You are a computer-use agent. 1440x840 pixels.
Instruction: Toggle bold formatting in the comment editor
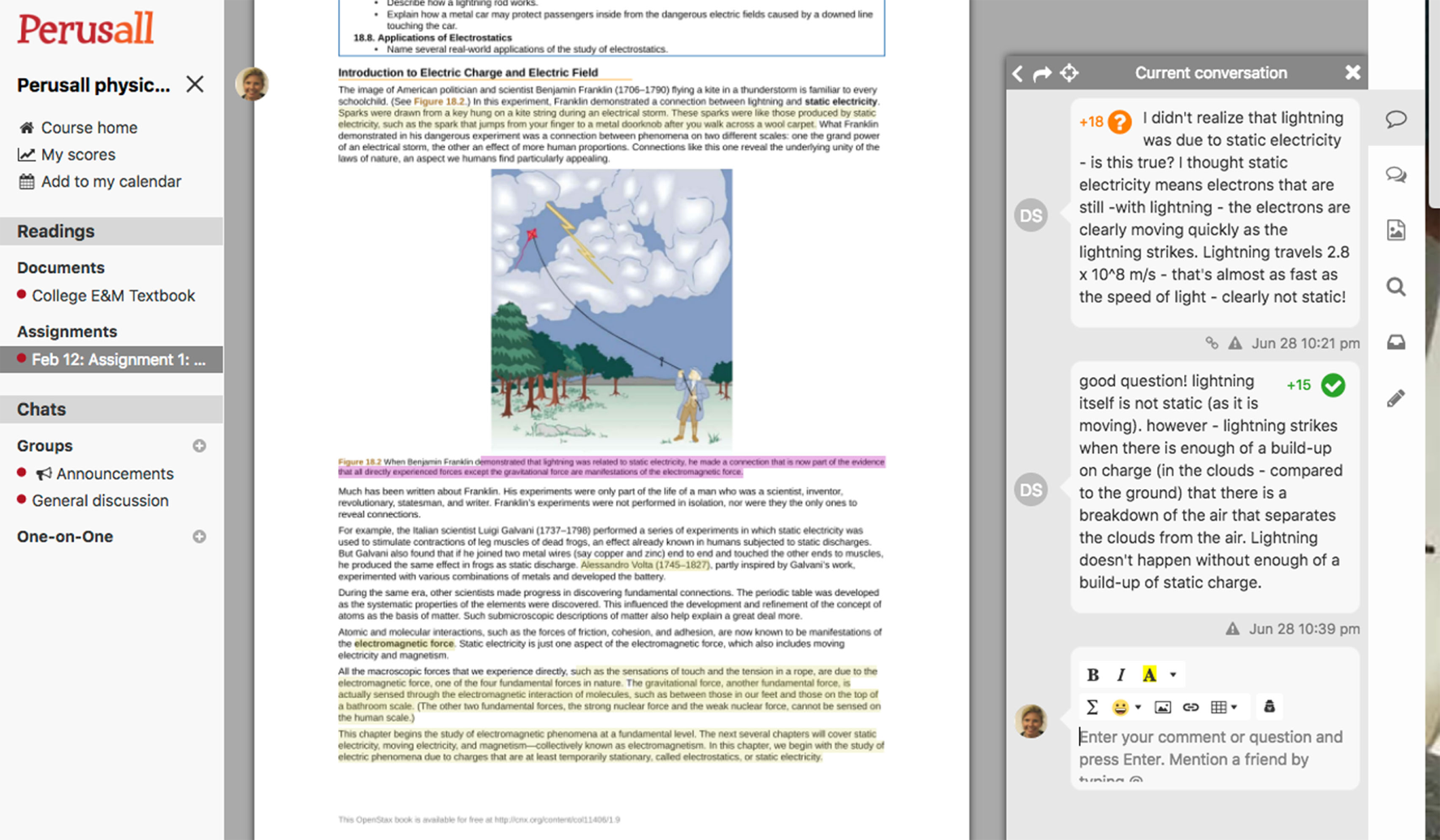(x=1093, y=674)
